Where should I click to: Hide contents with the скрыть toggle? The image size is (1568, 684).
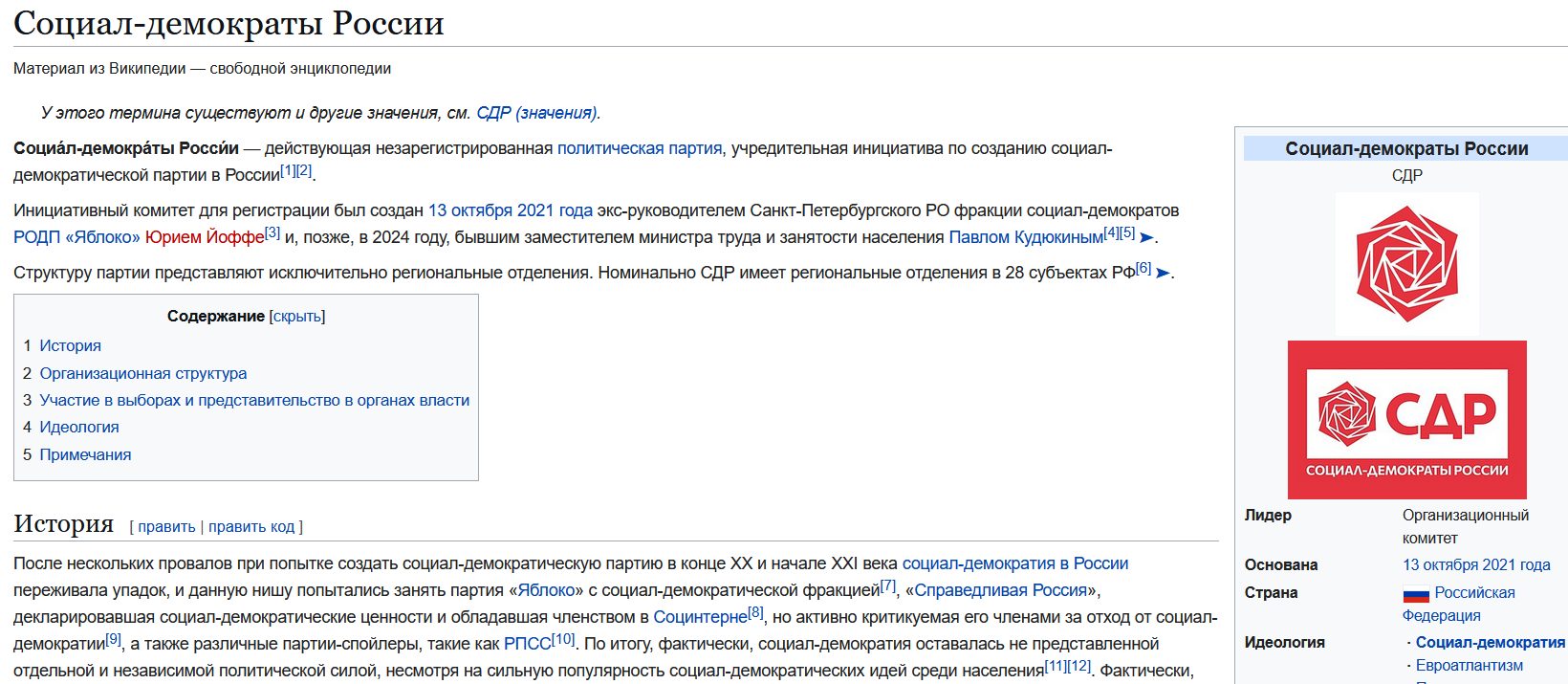[x=297, y=317]
